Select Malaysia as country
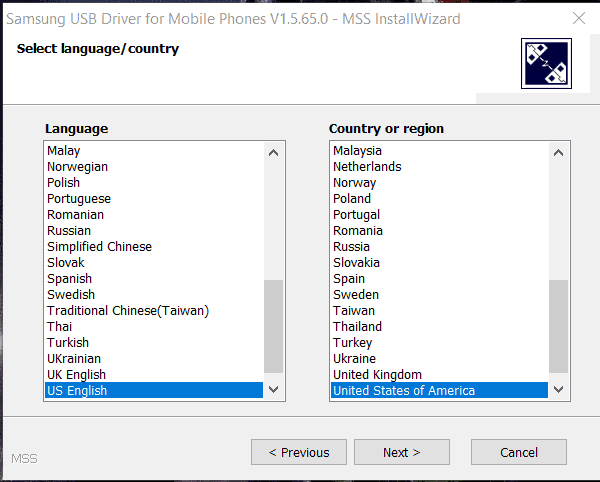Image resolution: width=600 pixels, height=482 pixels. pos(439,151)
